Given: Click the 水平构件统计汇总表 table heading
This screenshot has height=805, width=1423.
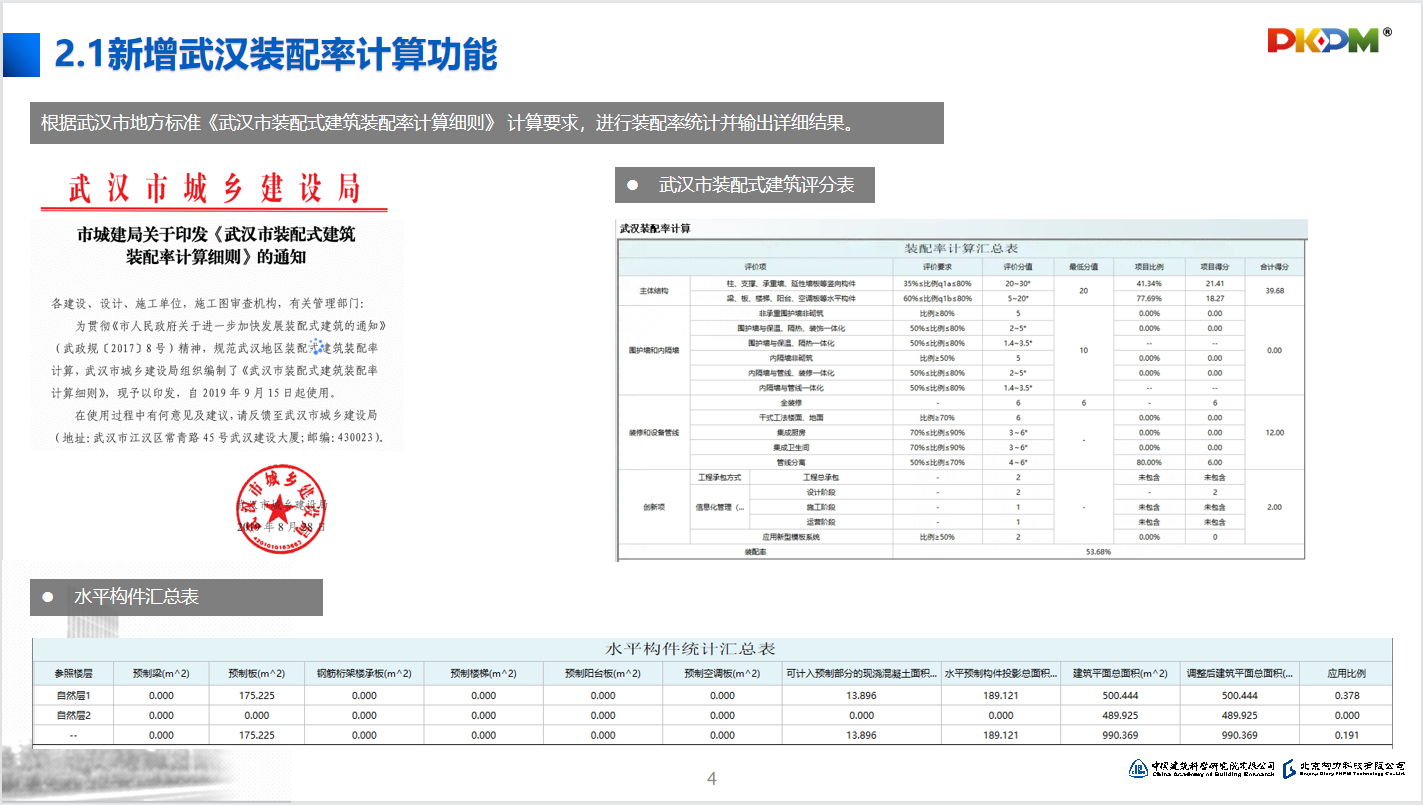Looking at the screenshot, I should [691, 650].
